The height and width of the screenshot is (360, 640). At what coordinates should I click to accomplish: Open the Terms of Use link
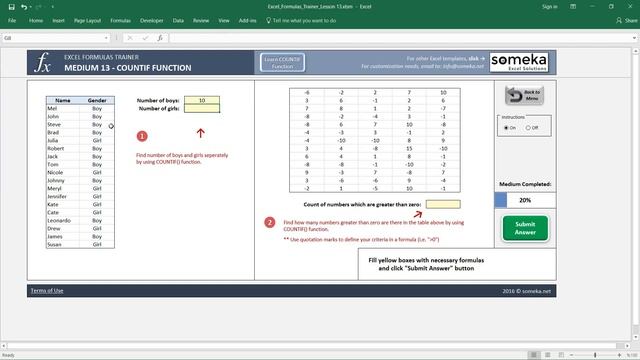point(47,291)
